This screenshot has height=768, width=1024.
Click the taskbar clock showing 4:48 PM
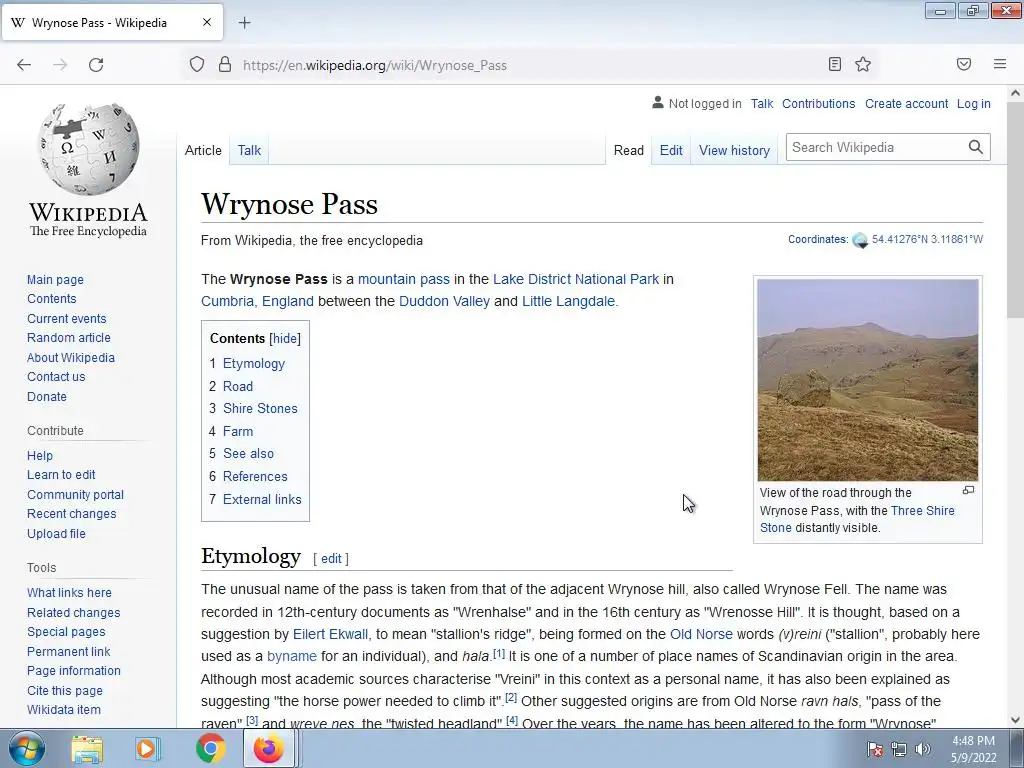coord(973,749)
